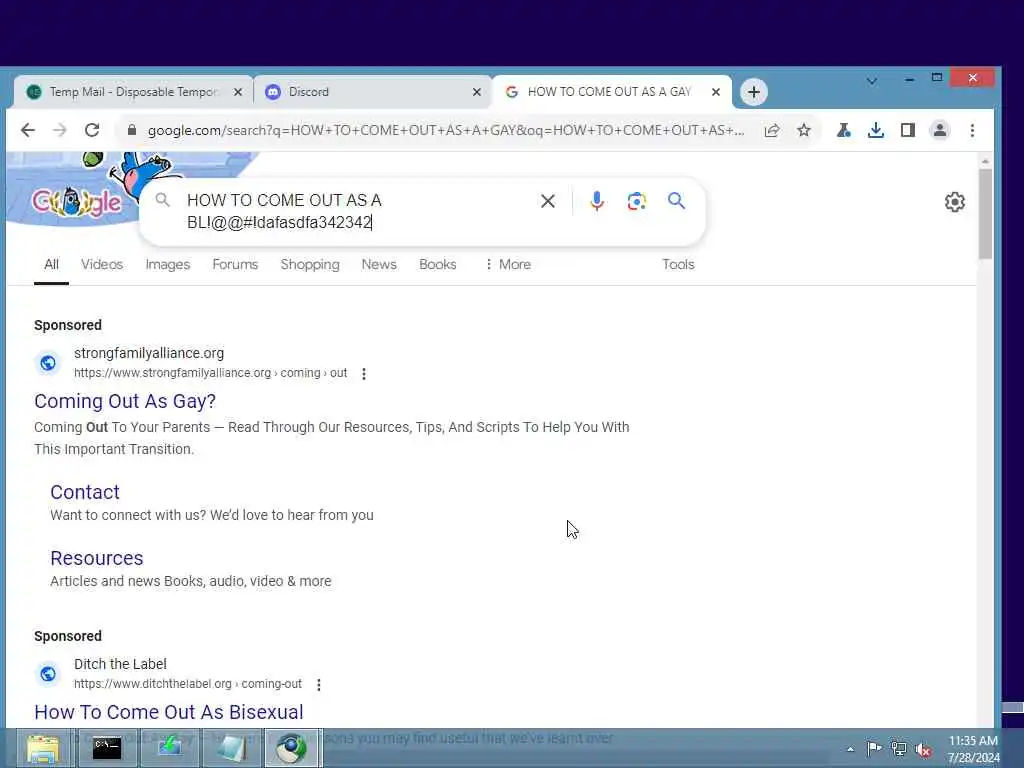Switch to the Temp Mail tab

[133, 92]
